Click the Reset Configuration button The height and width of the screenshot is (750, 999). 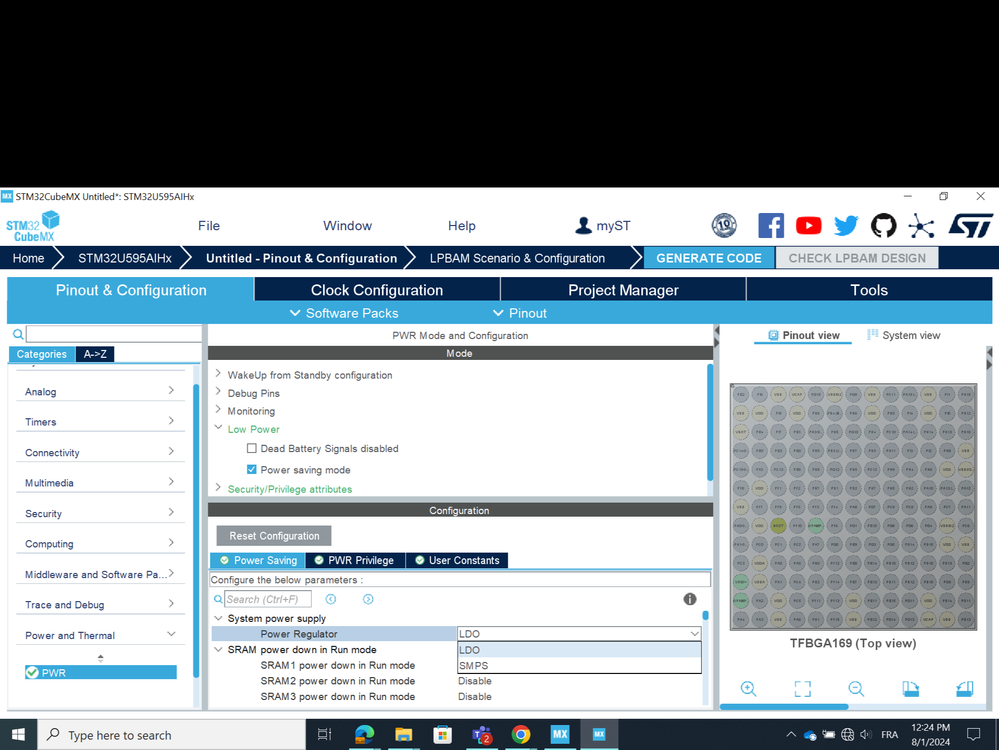(x=273, y=535)
